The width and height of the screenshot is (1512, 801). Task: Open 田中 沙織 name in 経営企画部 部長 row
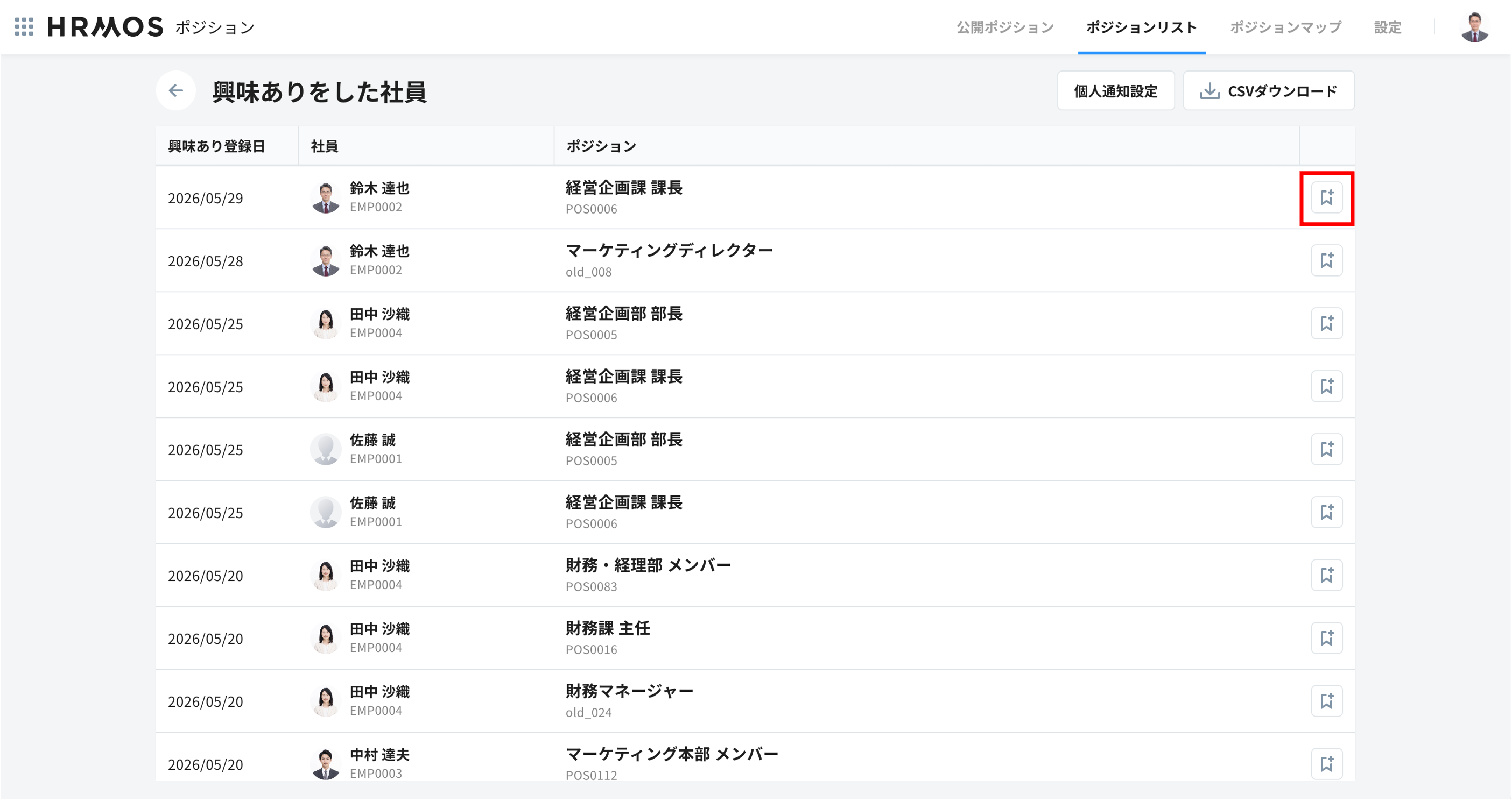pos(380,315)
